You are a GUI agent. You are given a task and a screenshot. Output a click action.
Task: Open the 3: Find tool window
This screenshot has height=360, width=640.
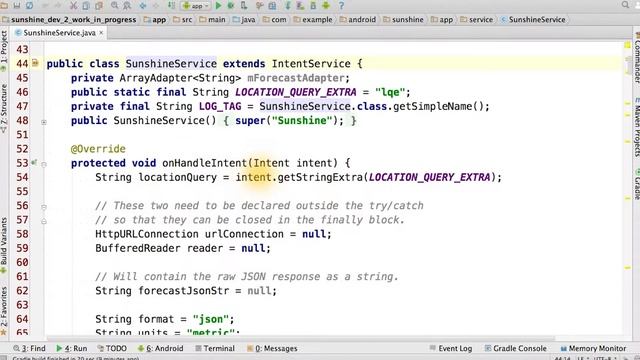pos(29,348)
